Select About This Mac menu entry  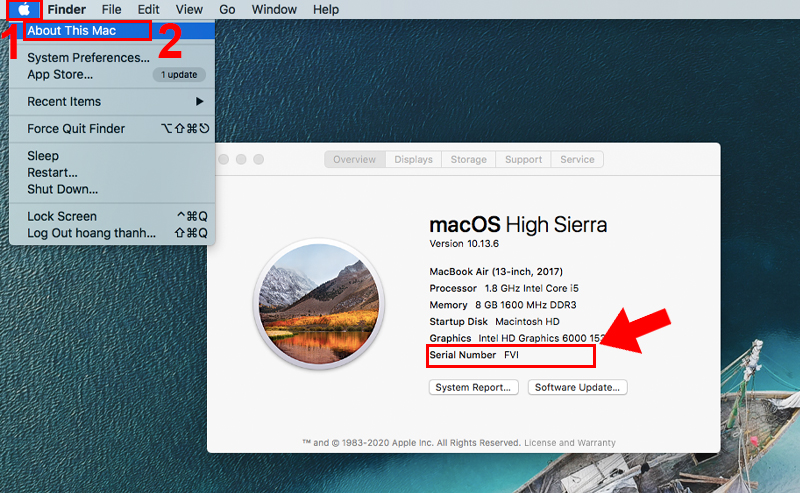(112, 31)
